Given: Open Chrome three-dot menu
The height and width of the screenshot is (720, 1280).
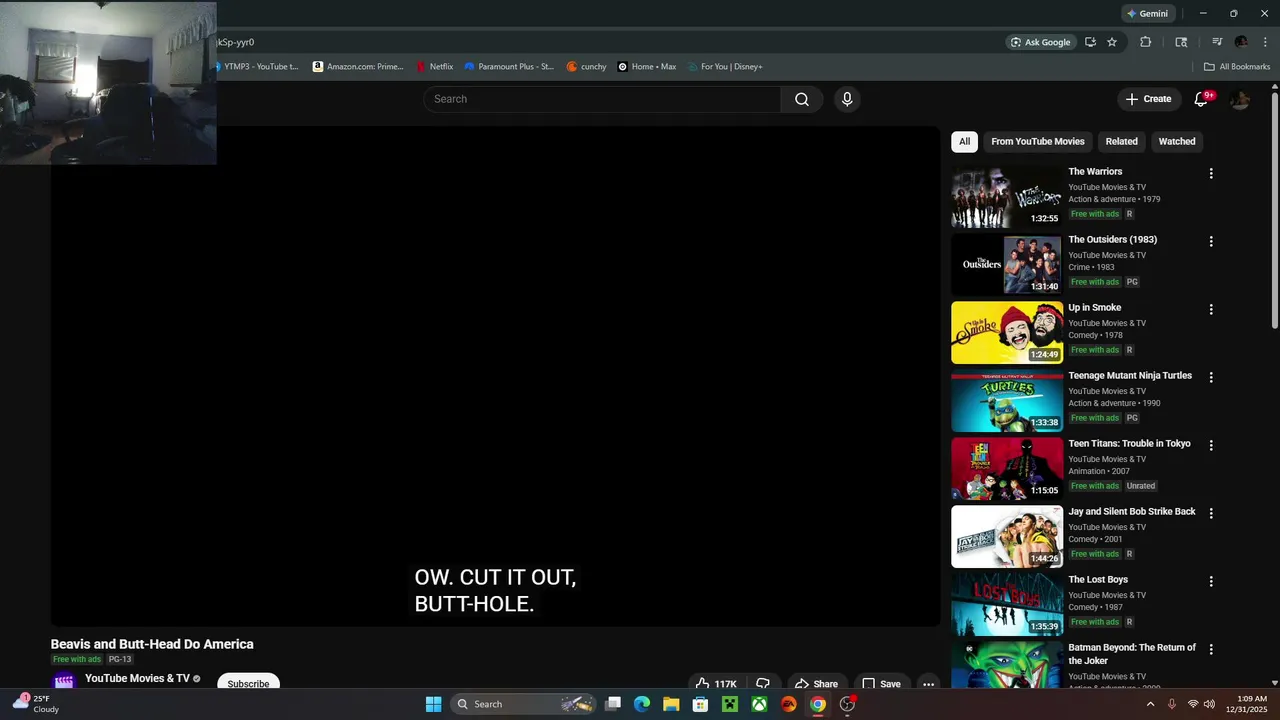Looking at the screenshot, I should [1265, 42].
